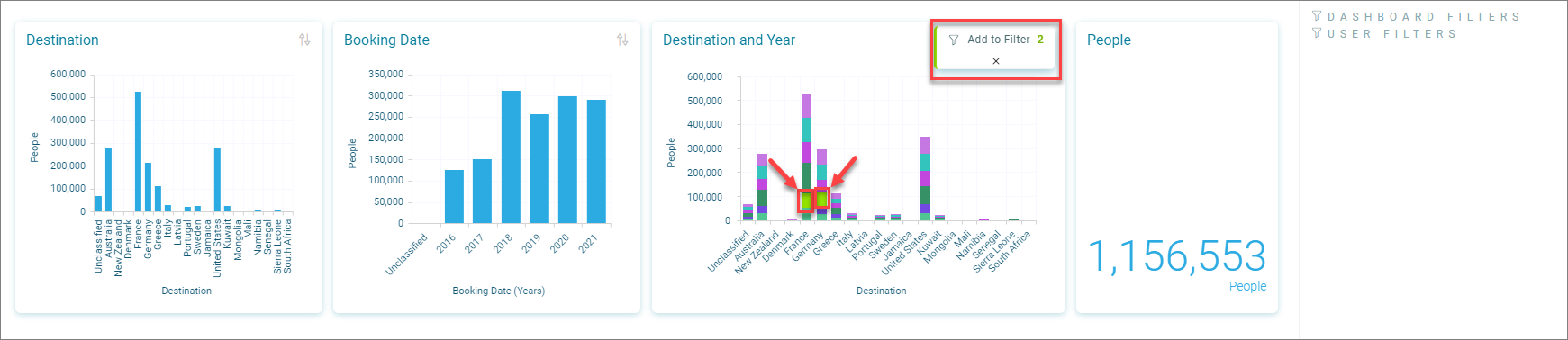Viewport: 1568px width, 340px height.
Task: Click the highlighted green Germany segment
Action: click(x=821, y=198)
